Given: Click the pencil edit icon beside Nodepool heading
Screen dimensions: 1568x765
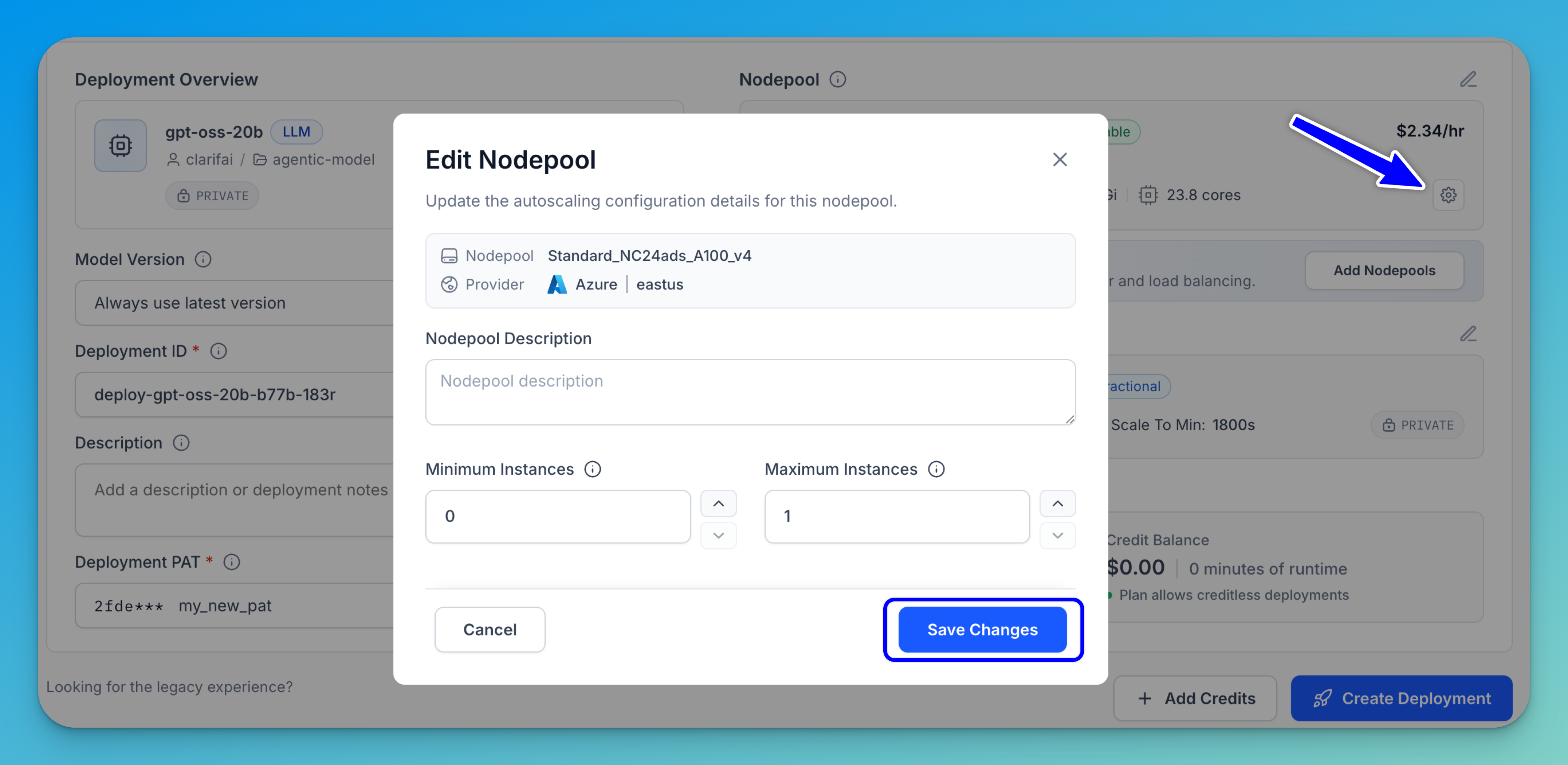Looking at the screenshot, I should (x=1468, y=79).
